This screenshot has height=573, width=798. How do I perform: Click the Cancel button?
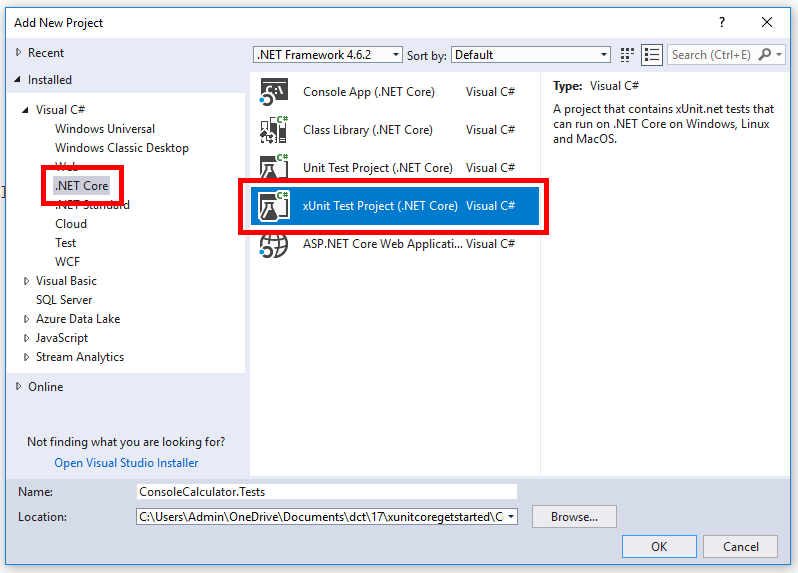click(740, 547)
